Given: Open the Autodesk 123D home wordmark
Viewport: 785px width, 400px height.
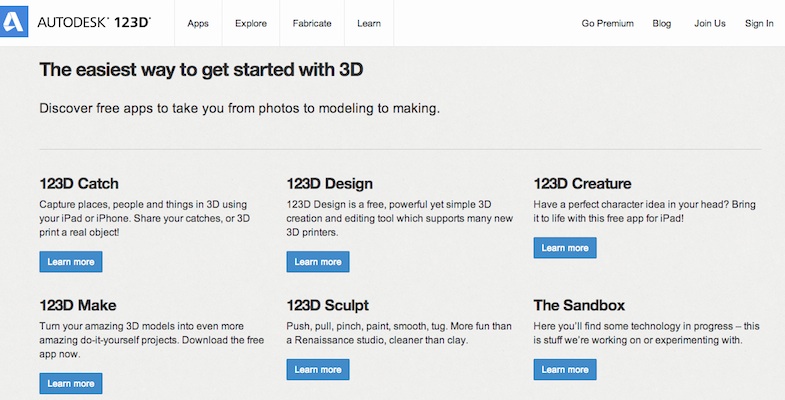Looking at the screenshot, I should click(x=94, y=23).
